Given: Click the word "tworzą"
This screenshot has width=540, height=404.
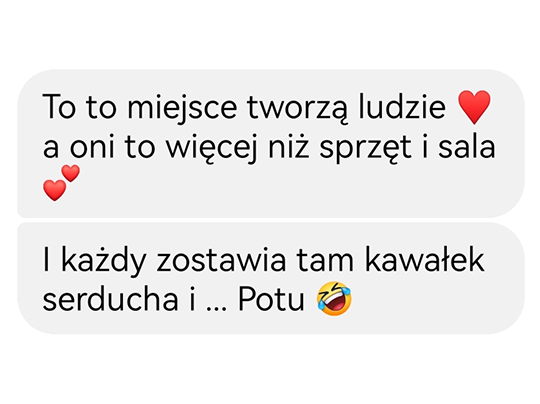Looking at the screenshot, I should tap(298, 109).
